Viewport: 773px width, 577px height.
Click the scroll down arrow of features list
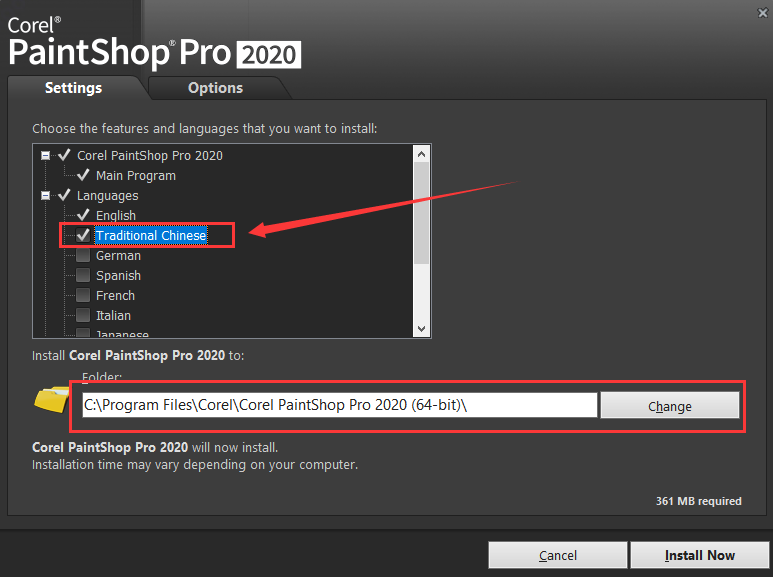[x=422, y=328]
